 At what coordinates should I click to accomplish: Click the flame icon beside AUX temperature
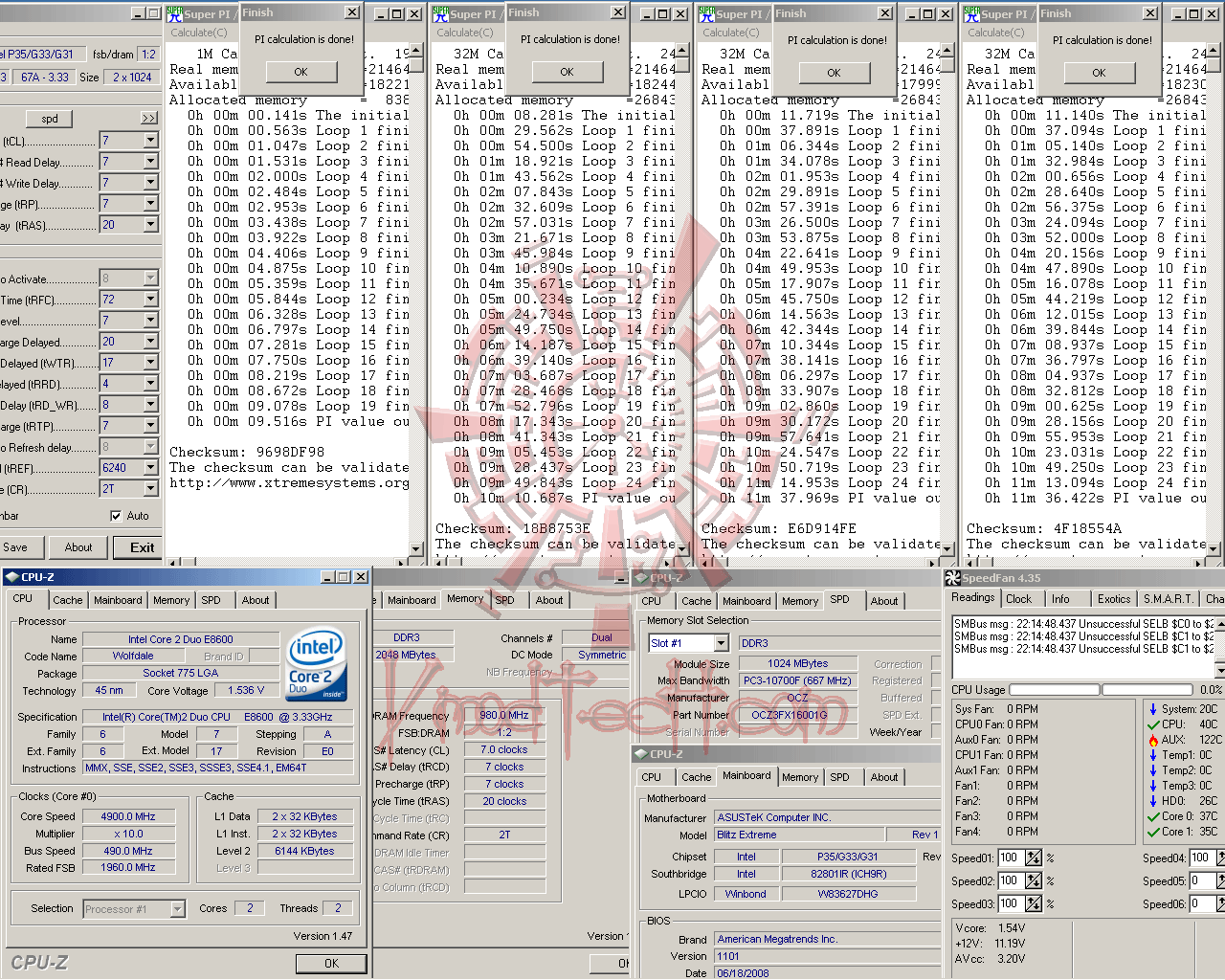click(1152, 740)
